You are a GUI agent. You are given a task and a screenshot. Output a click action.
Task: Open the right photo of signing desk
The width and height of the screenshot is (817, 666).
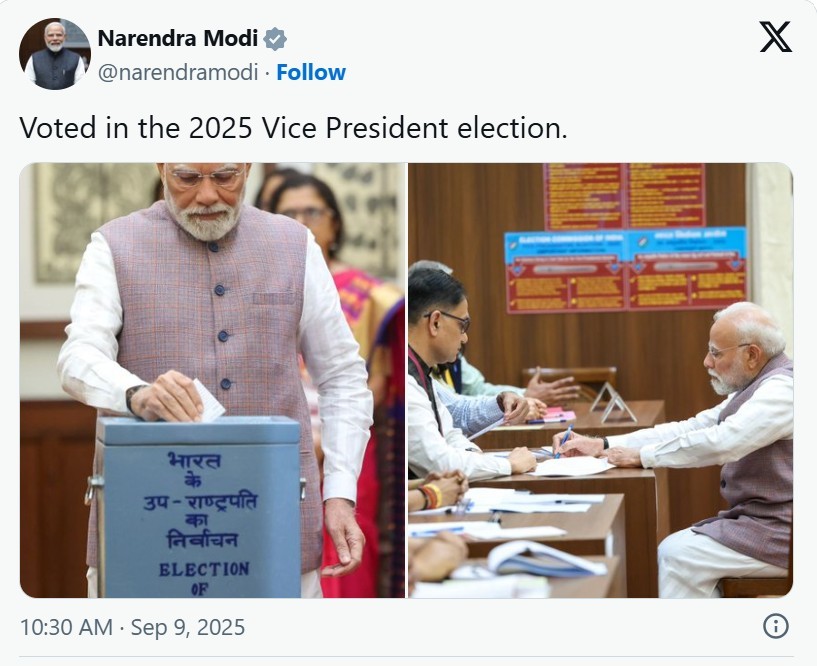click(x=600, y=380)
